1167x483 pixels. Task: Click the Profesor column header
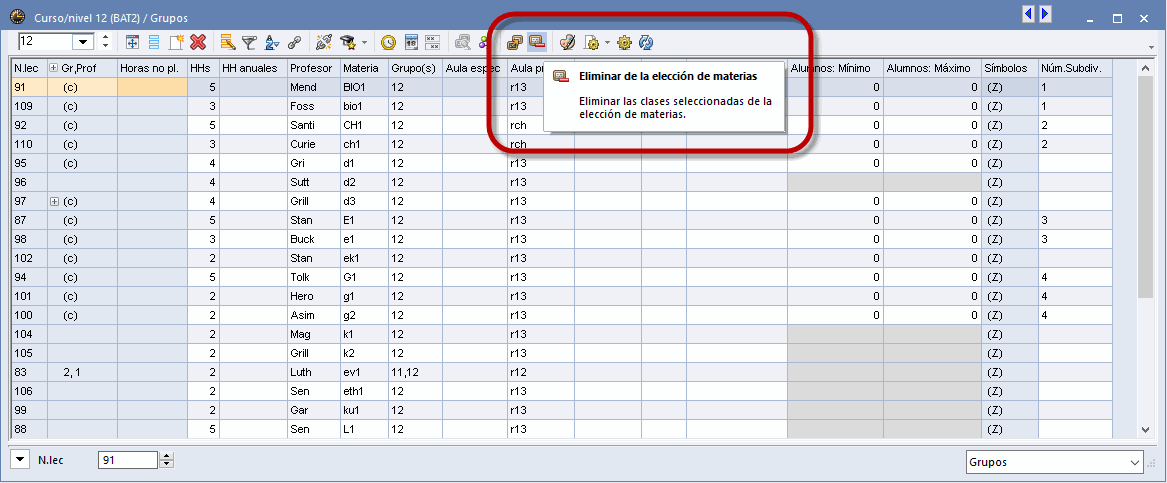[313, 68]
